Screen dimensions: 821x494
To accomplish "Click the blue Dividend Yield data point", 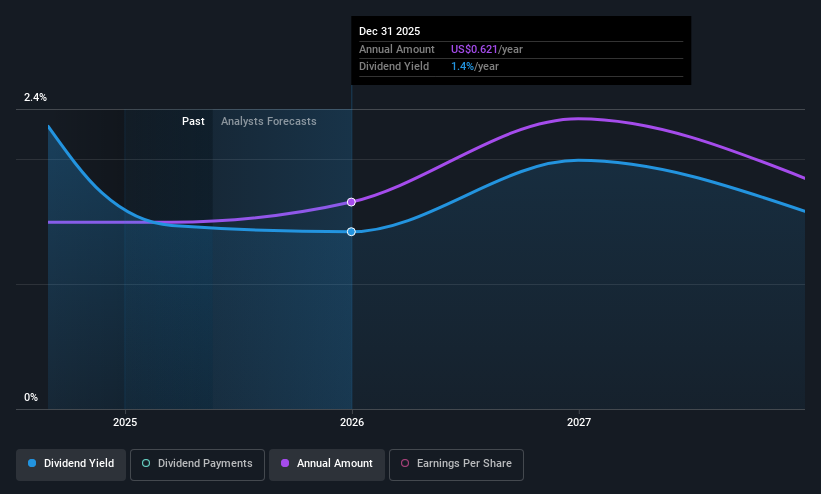I will [x=351, y=232].
